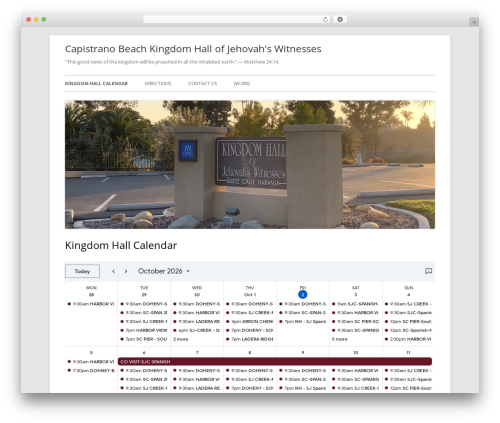This screenshot has width=500, height=423.
Task: Open the CO VISIT-SJC SPANISH event bar
Action: coord(275,361)
